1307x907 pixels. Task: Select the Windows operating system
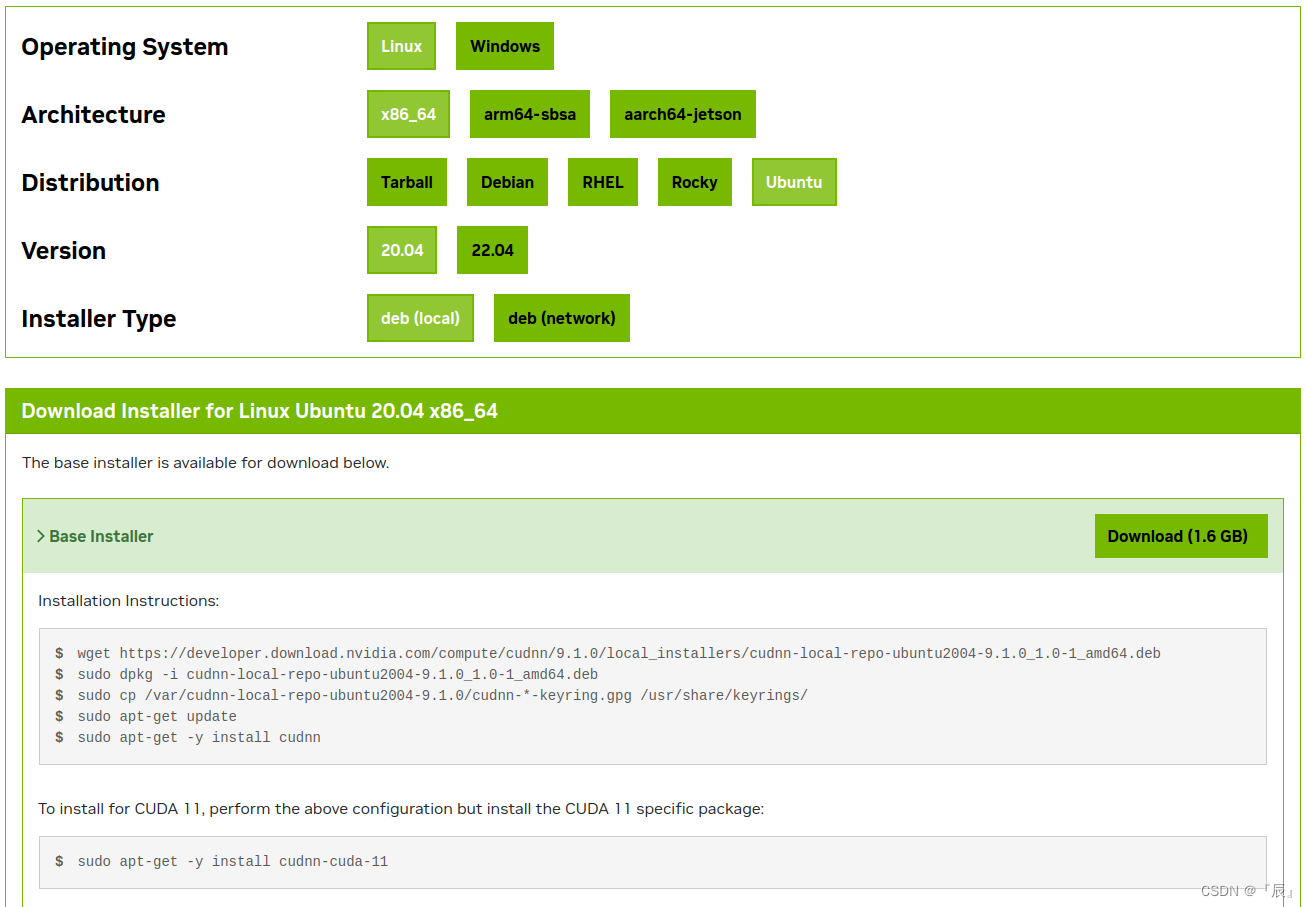504,45
